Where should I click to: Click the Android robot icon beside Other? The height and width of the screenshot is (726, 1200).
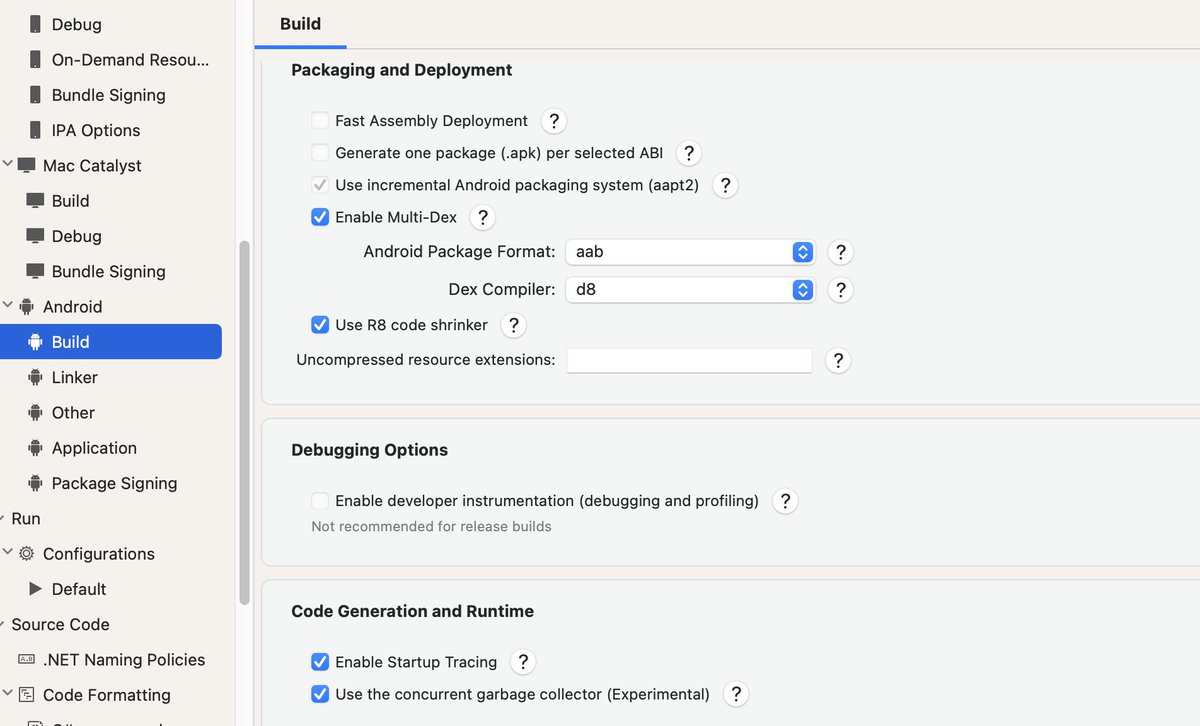tap(36, 413)
